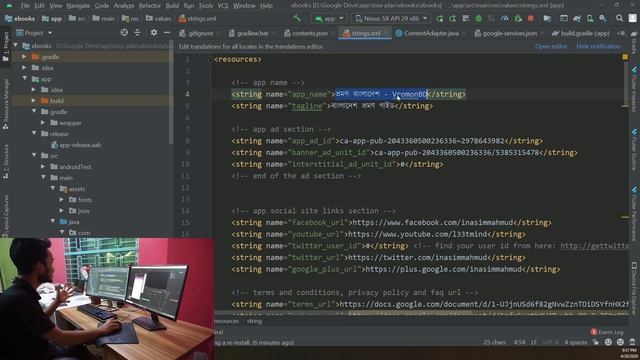Click the 4:54 line position indicator
The image size is (640, 360).
point(520,342)
